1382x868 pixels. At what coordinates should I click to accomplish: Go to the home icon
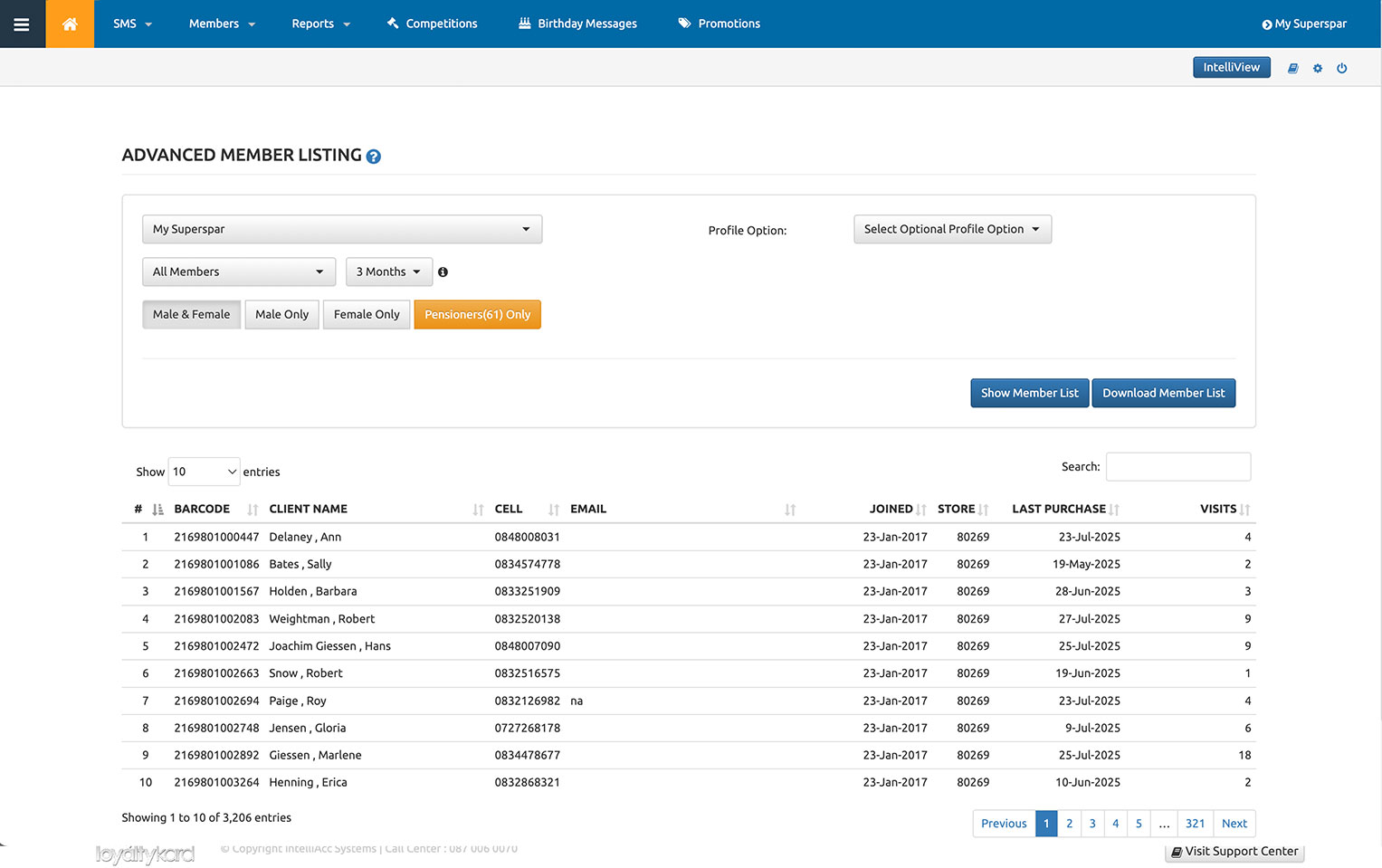tap(70, 24)
